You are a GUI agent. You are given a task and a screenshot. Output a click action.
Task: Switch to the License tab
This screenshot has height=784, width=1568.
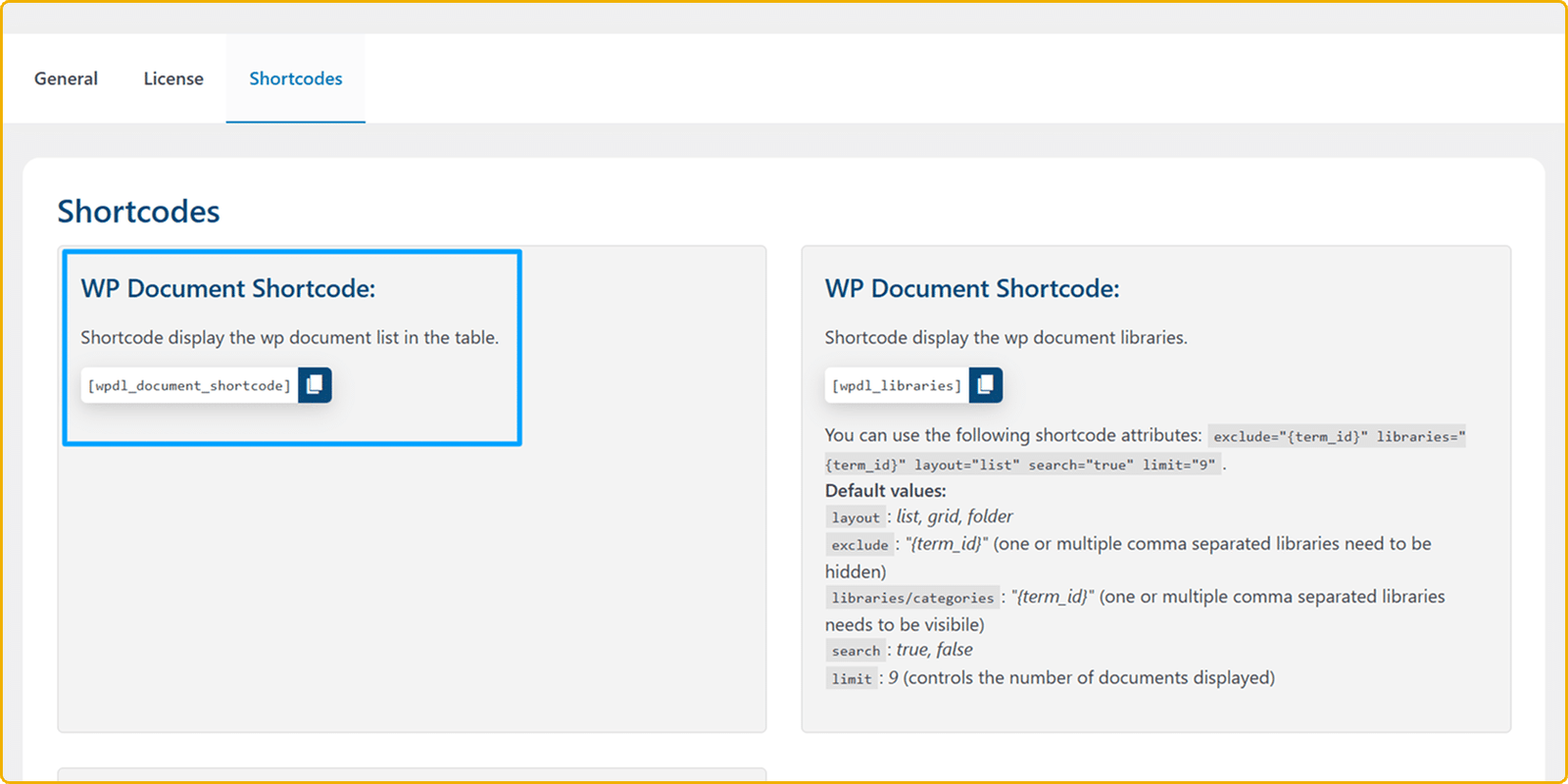click(x=173, y=78)
